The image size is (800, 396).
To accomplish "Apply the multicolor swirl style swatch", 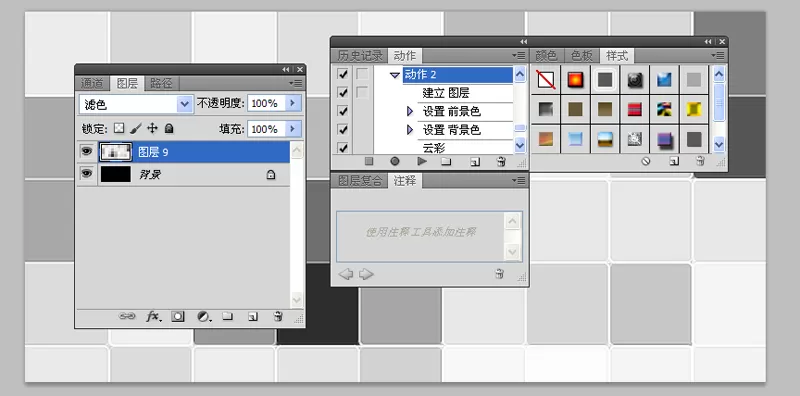I will point(664,109).
